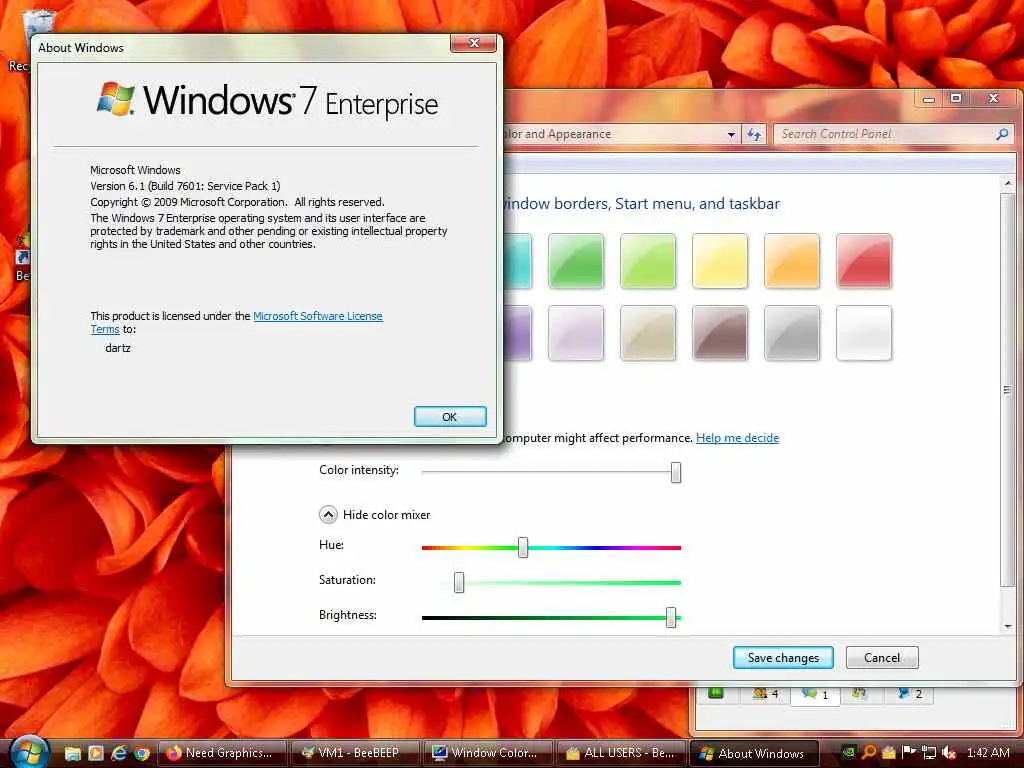
Task: Open the network tray icon
Action: 929,753
